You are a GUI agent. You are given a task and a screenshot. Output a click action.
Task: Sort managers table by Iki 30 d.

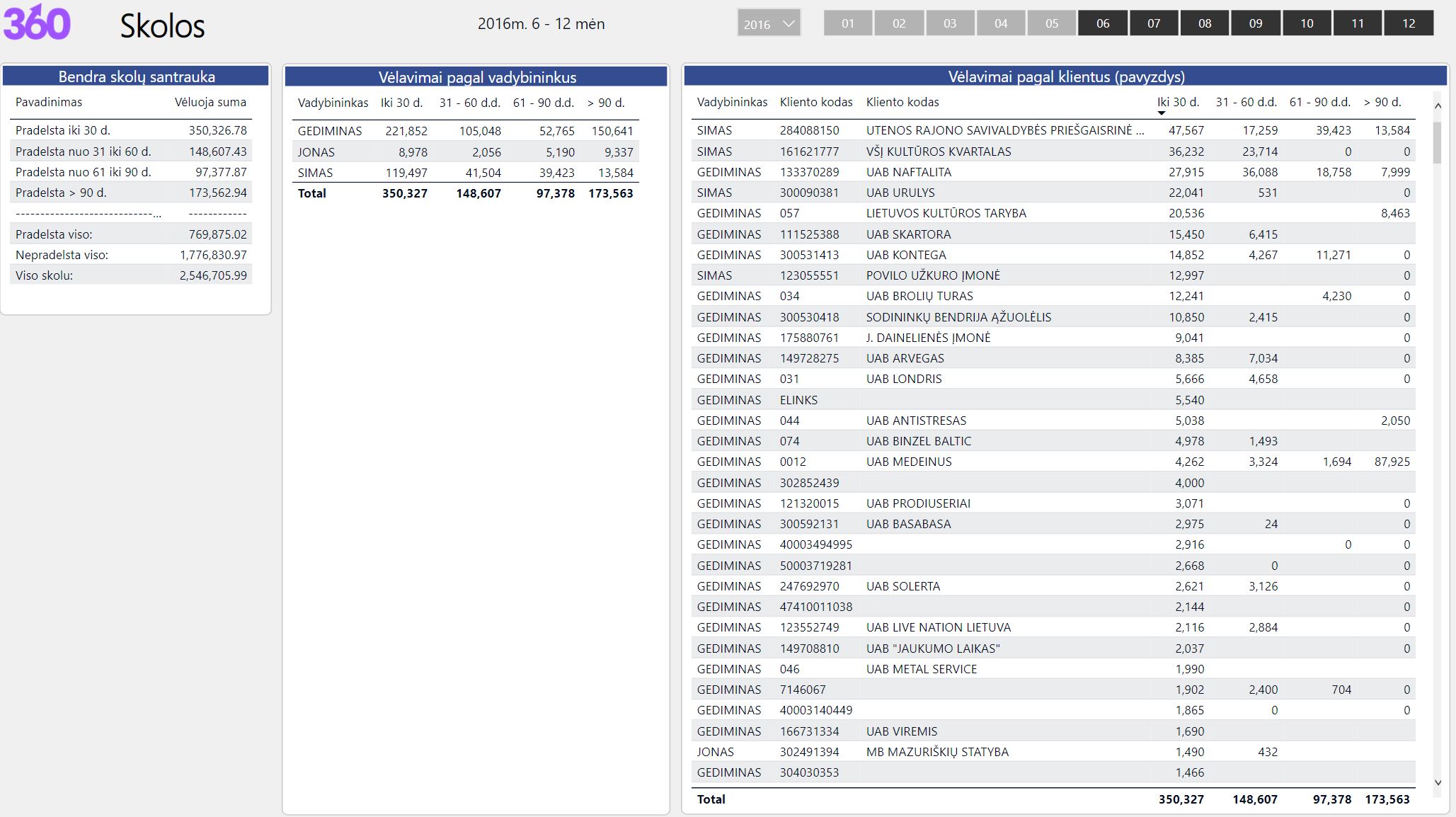pyautogui.click(x=401, y=103)
